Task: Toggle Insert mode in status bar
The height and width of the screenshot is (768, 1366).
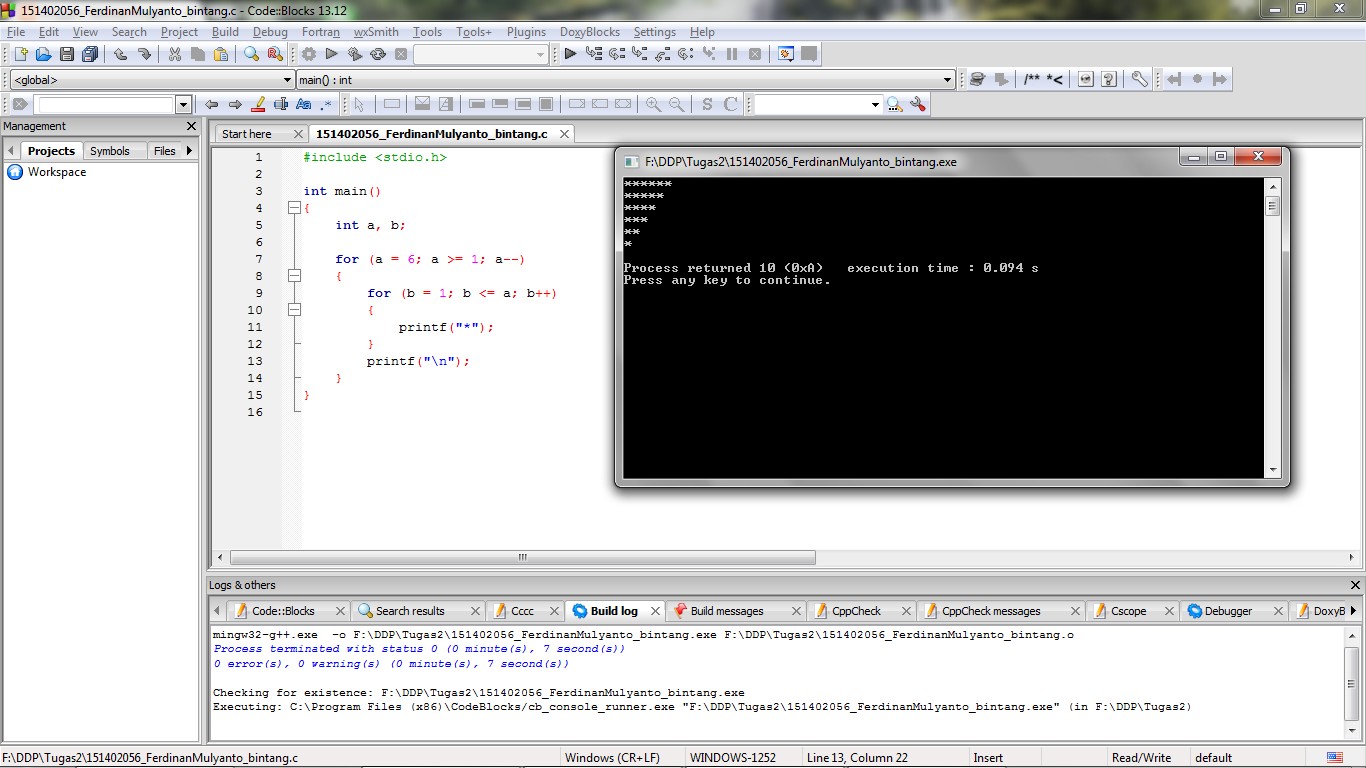Action: pyautogui.click(x=988, y=758)
